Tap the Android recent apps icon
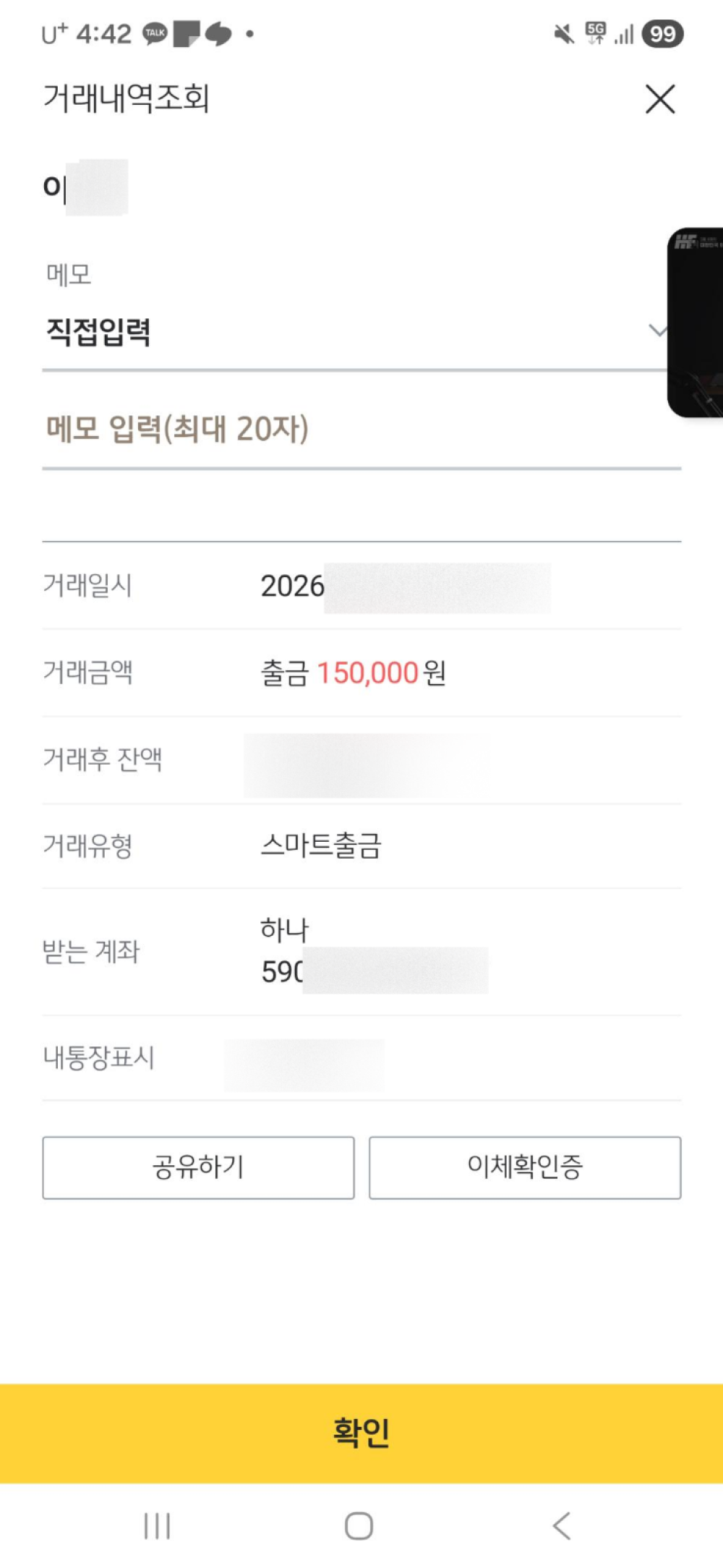This screenshot has width=723, height=1568. (x=157, y=1525)
